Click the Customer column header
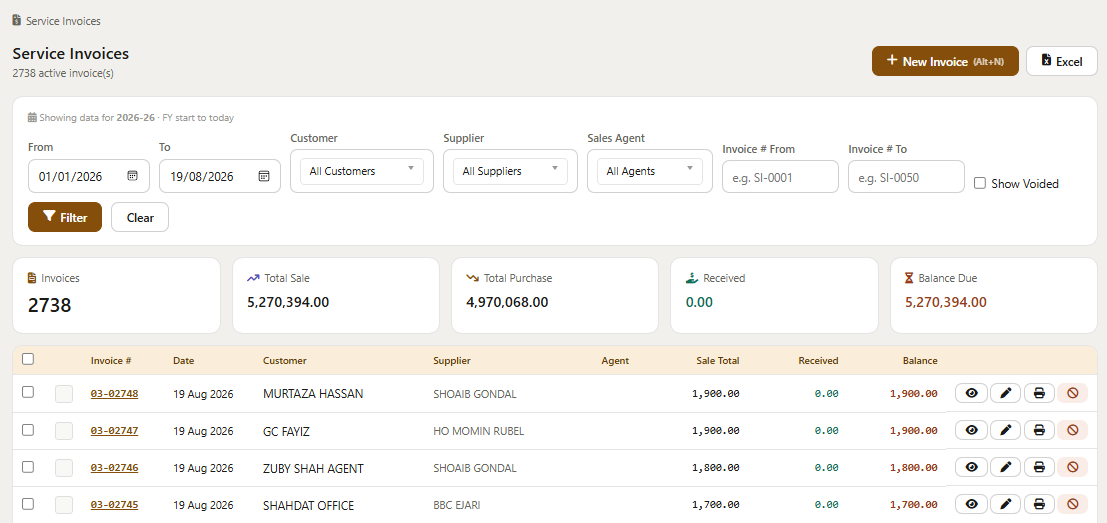This screenshot has width=1107, height=523. [285, 361]
